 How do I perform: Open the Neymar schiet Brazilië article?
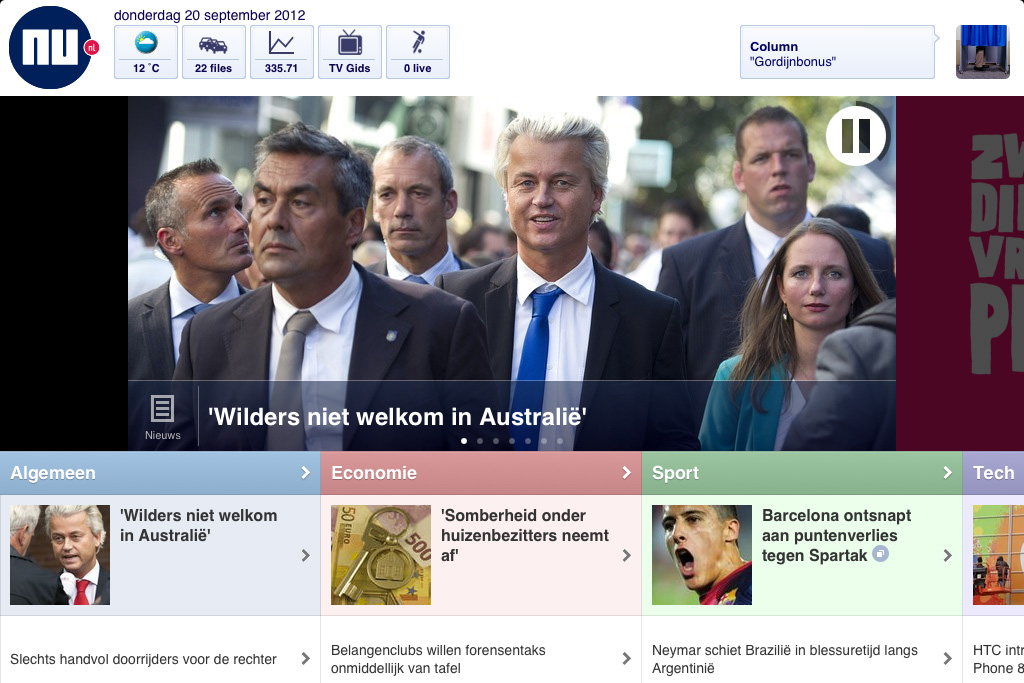click(x=785, y=659)
